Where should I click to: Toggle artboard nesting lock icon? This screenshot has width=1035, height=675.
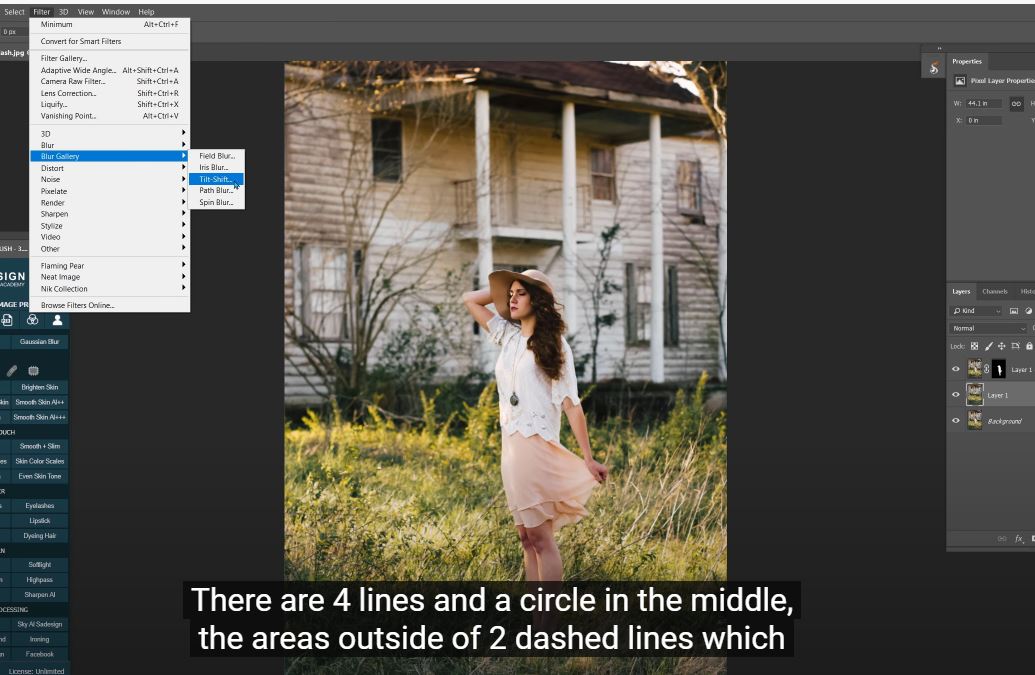[x=1015, y=346]
